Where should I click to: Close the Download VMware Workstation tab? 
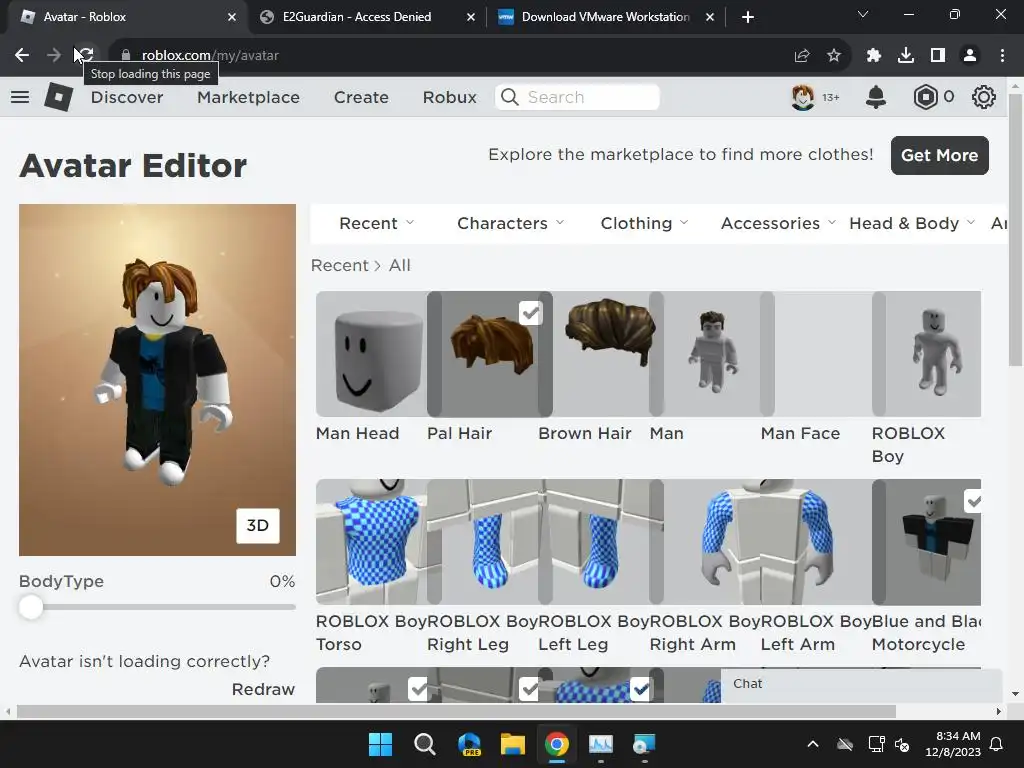(x=710, y=17)
